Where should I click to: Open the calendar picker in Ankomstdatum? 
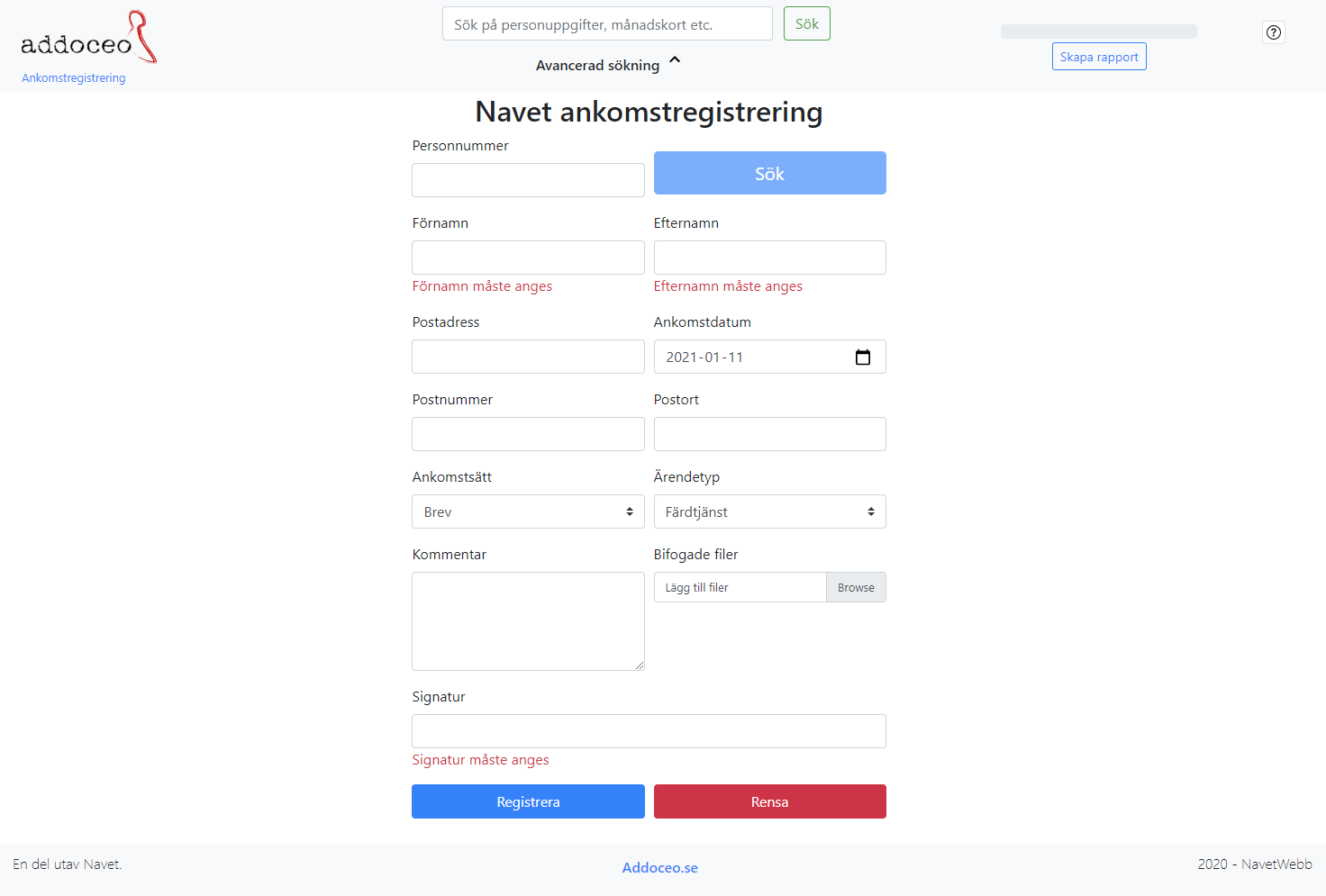(x=863, y=357)
